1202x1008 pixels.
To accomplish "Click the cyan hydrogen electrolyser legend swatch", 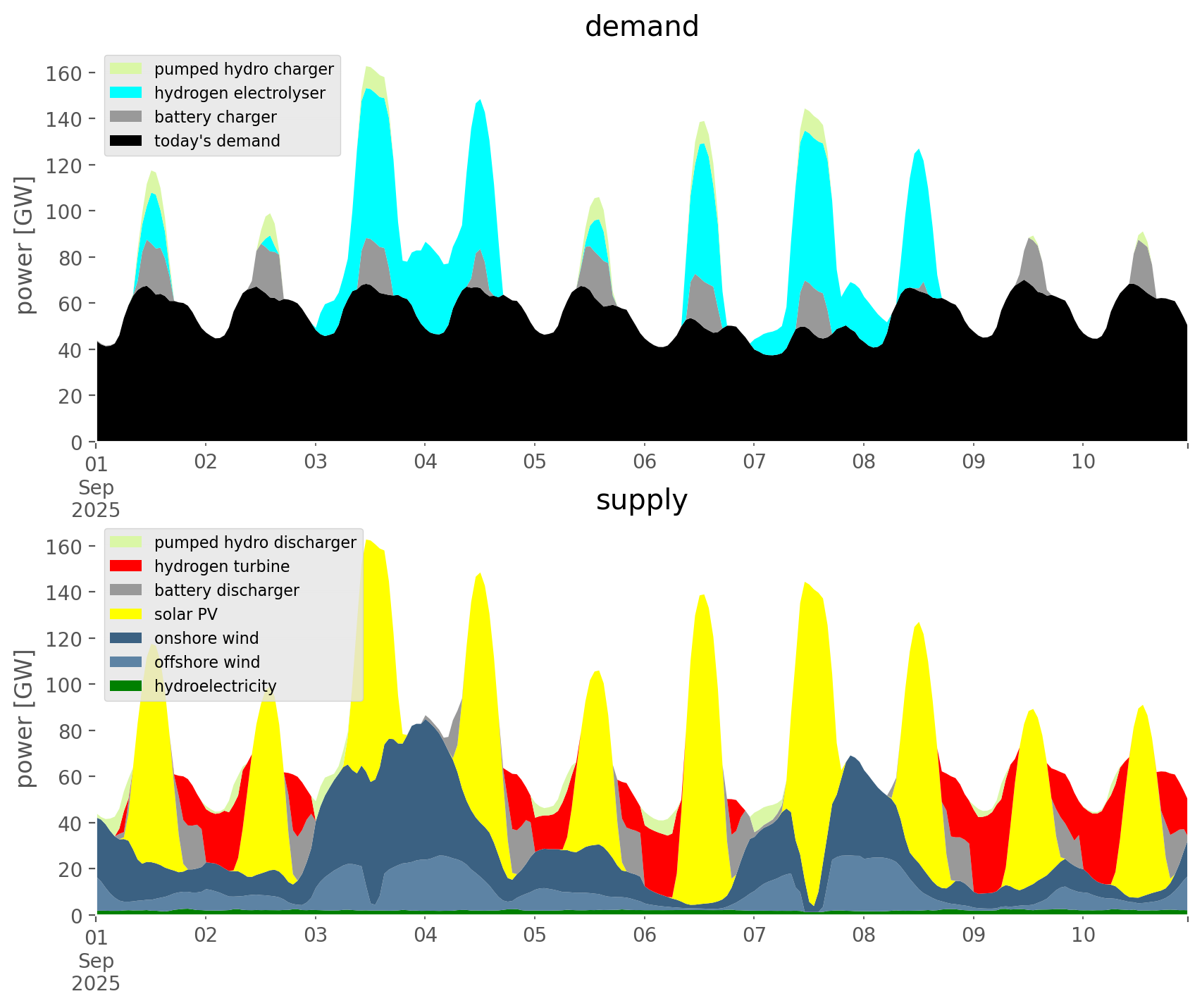I will tap(126, 93).
